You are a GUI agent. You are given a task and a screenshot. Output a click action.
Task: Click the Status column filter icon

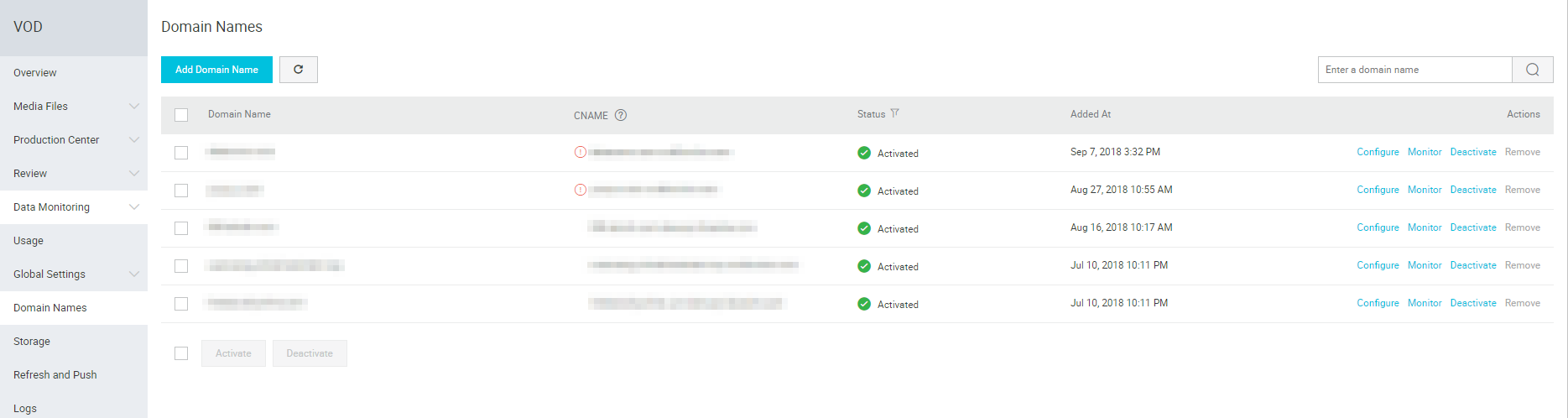coord(895,113)
